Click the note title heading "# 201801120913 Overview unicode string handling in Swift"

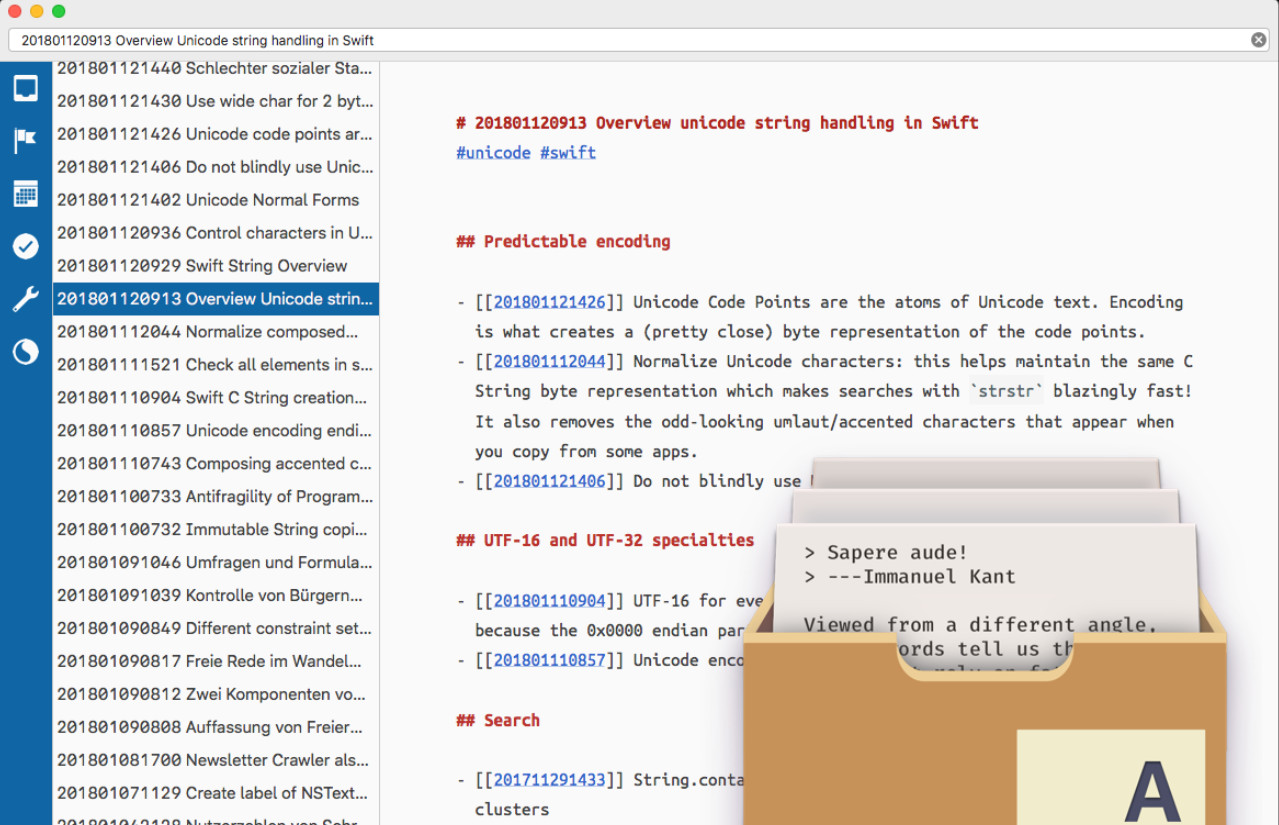tap(717, 123)
